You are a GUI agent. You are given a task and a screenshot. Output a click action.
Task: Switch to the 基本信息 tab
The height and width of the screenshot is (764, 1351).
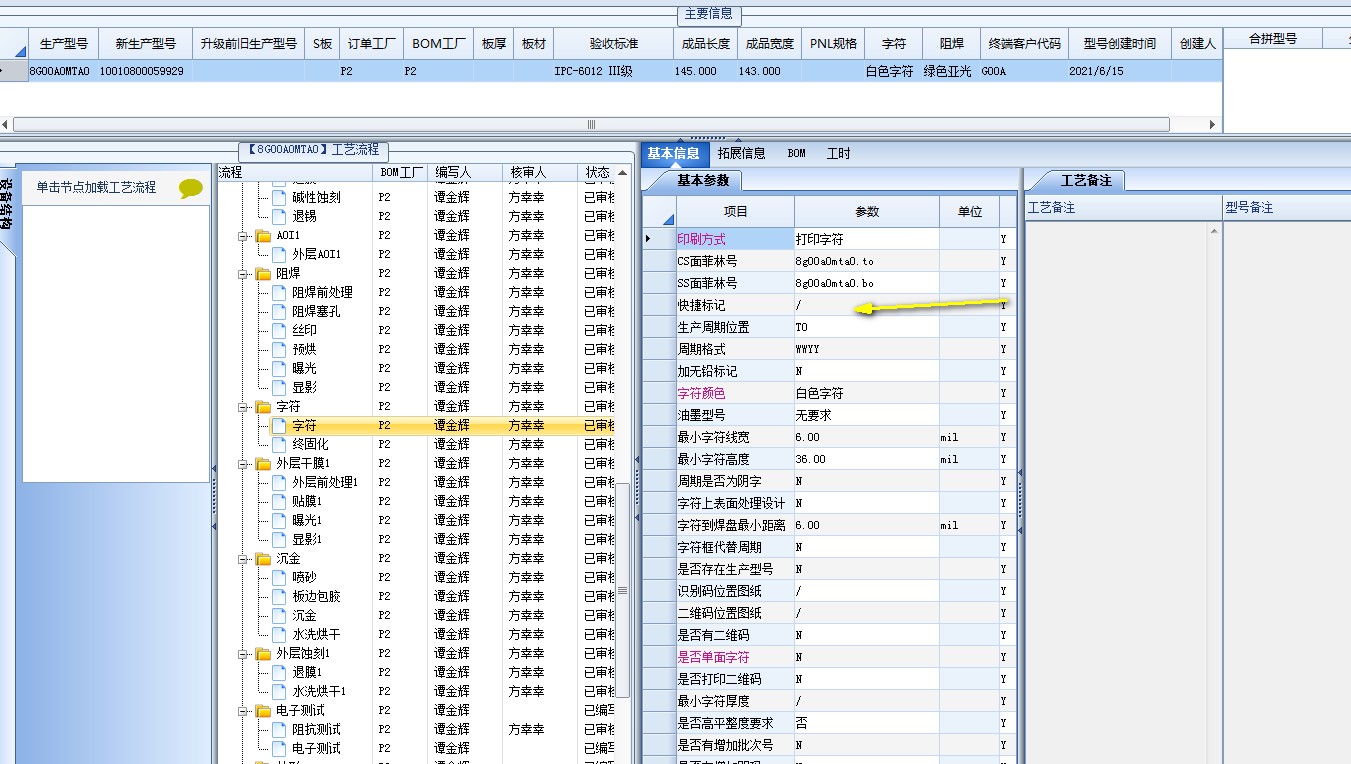tap(673, 153)
